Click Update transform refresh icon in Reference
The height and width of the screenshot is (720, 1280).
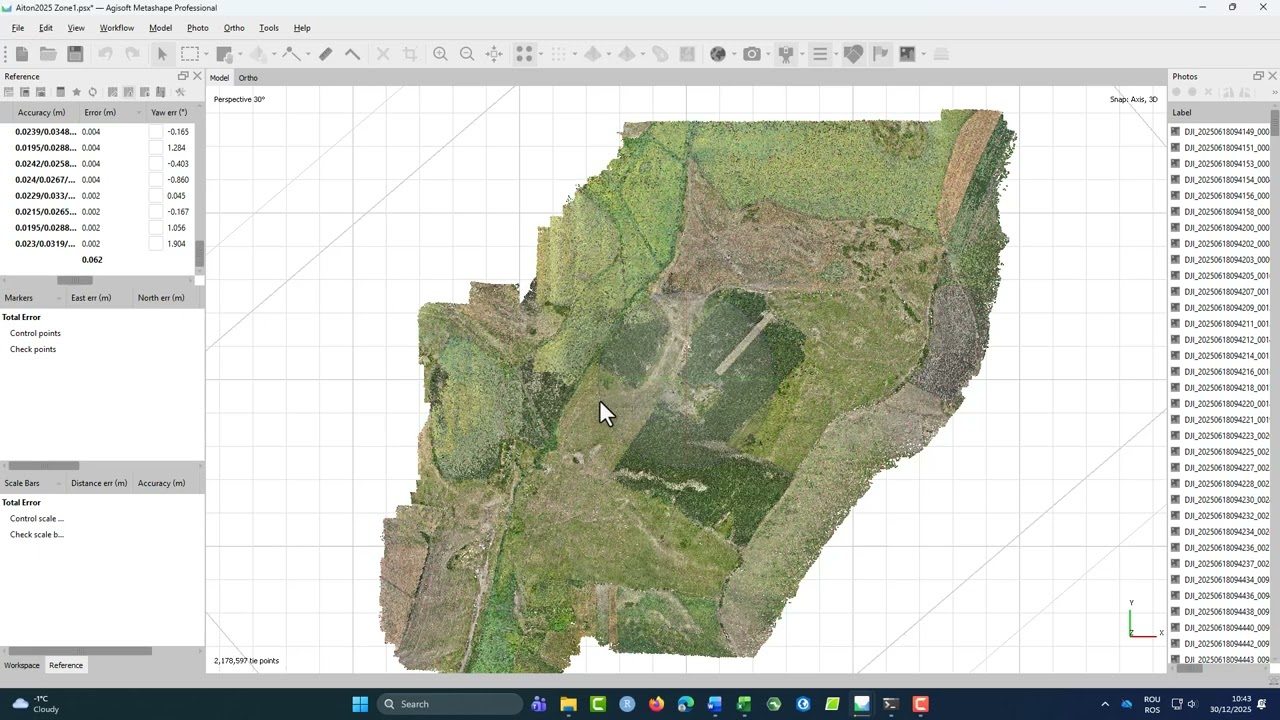[x=93, y=92]
